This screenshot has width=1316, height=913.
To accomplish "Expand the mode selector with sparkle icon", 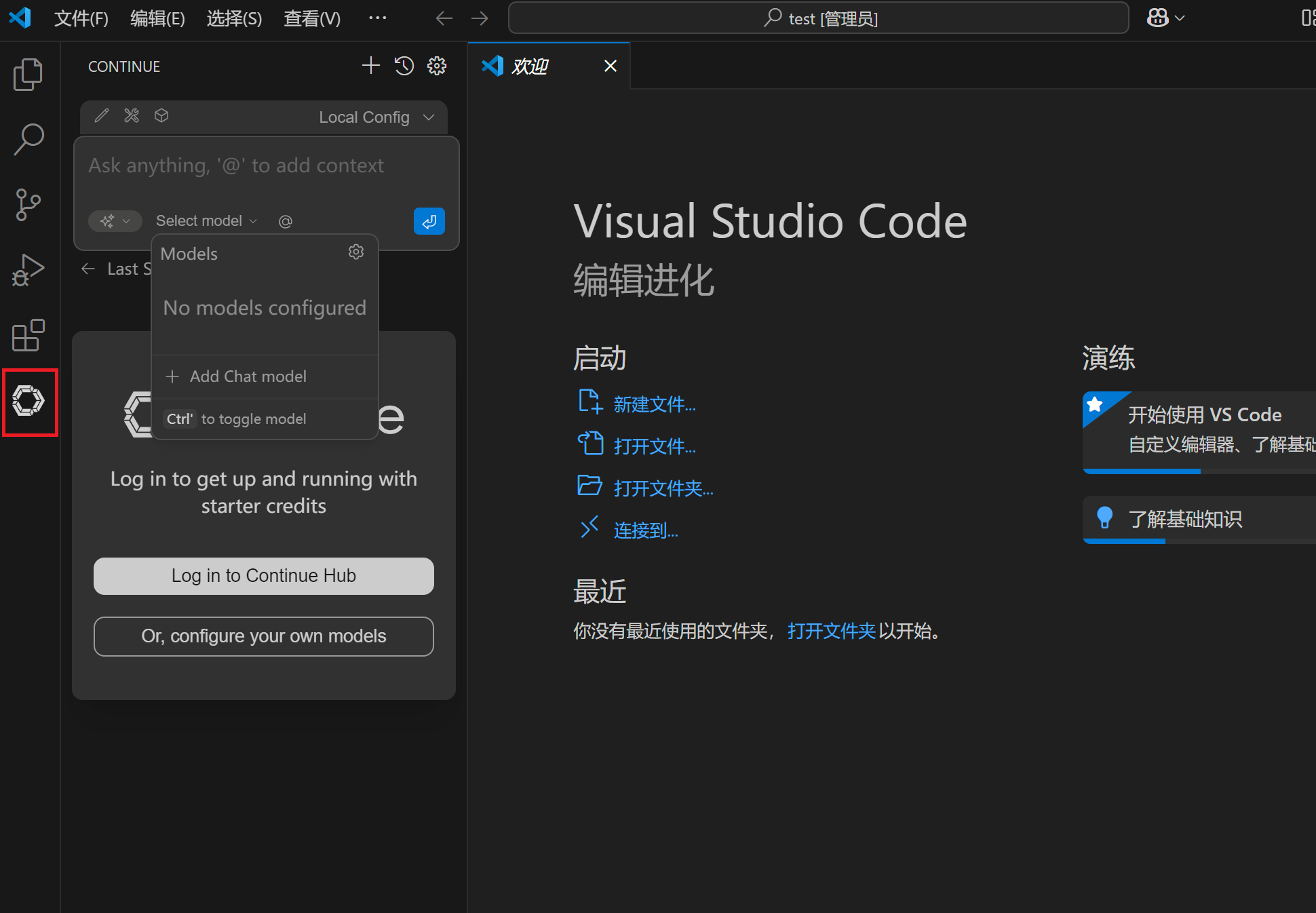I will (x=115, y=221).
